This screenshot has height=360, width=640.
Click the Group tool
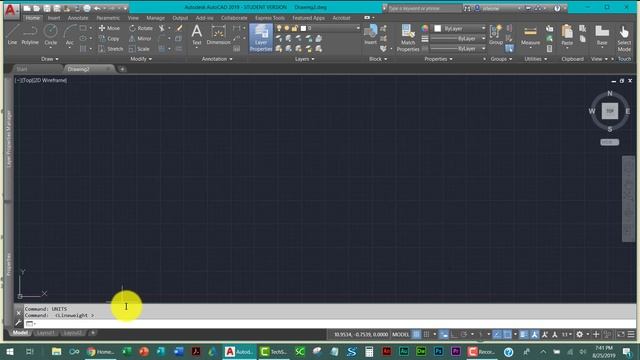click(496, 34)
